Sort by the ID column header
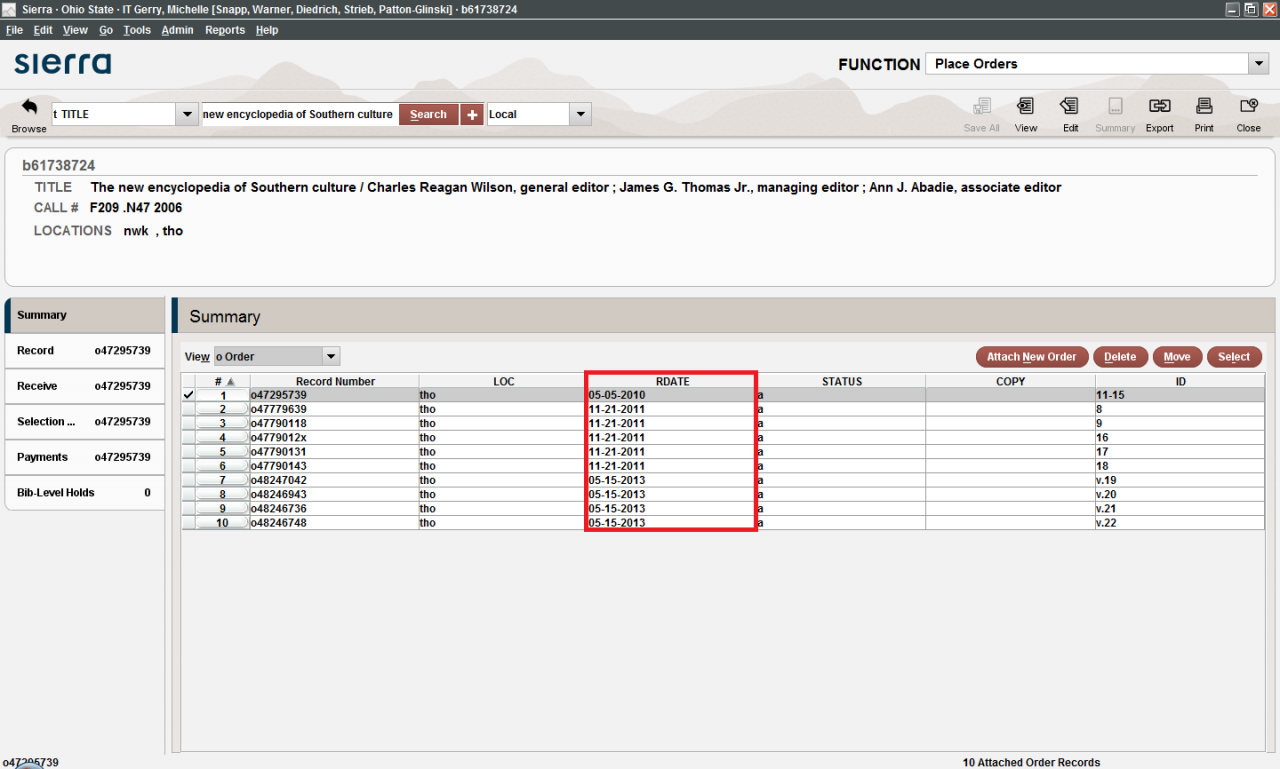The height and width of the screenshot is (769, 1280). pyautogui.click(x=1180, y=381)
